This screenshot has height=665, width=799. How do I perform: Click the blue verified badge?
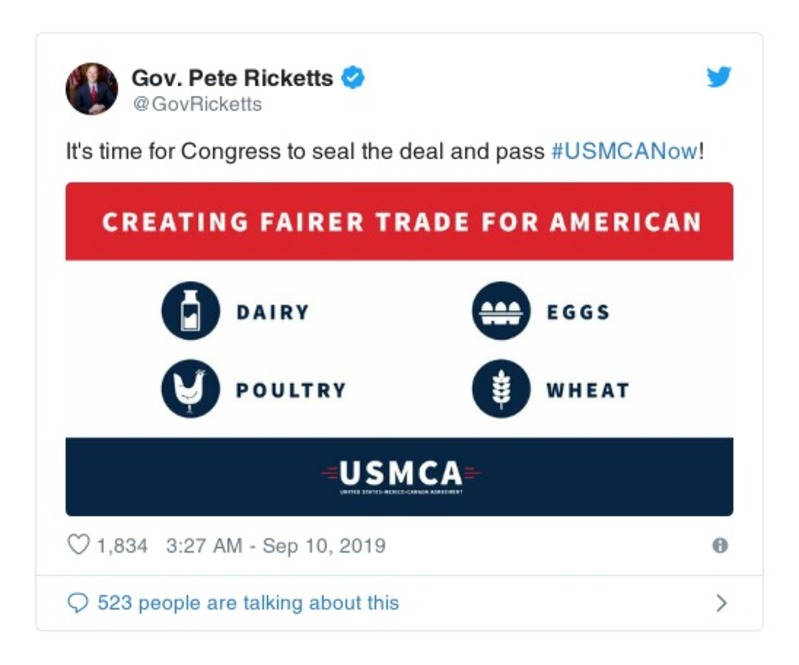pyautogui.click(x=354, y=77)
